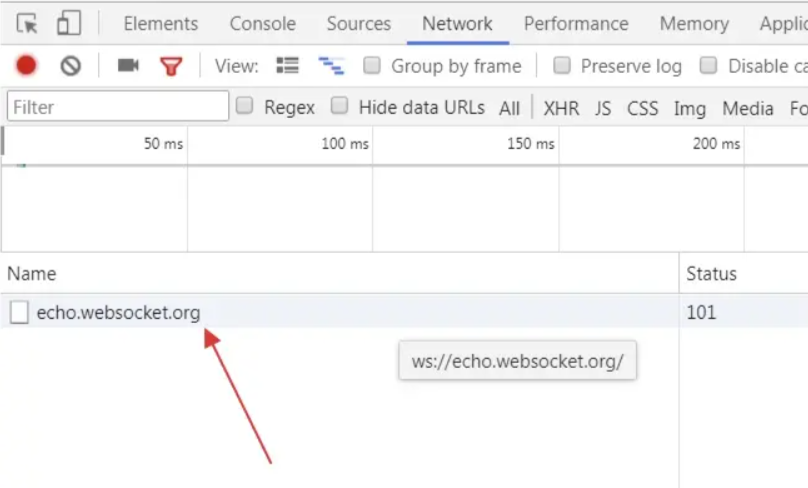
Task: Switch to the Console tab
Action: [263, 24]
